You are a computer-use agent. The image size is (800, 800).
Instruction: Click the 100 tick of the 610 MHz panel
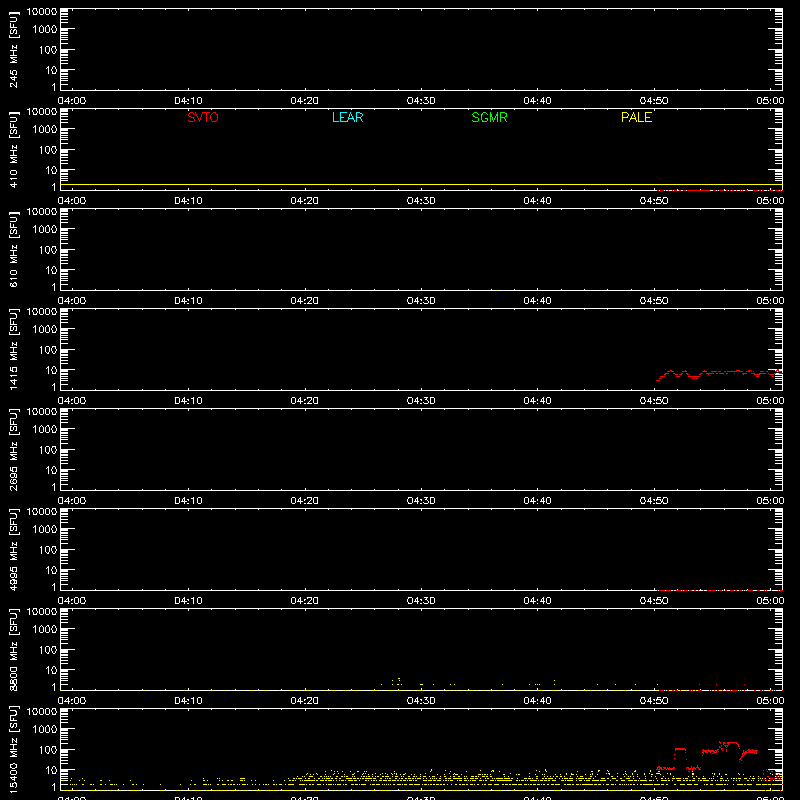48,250
